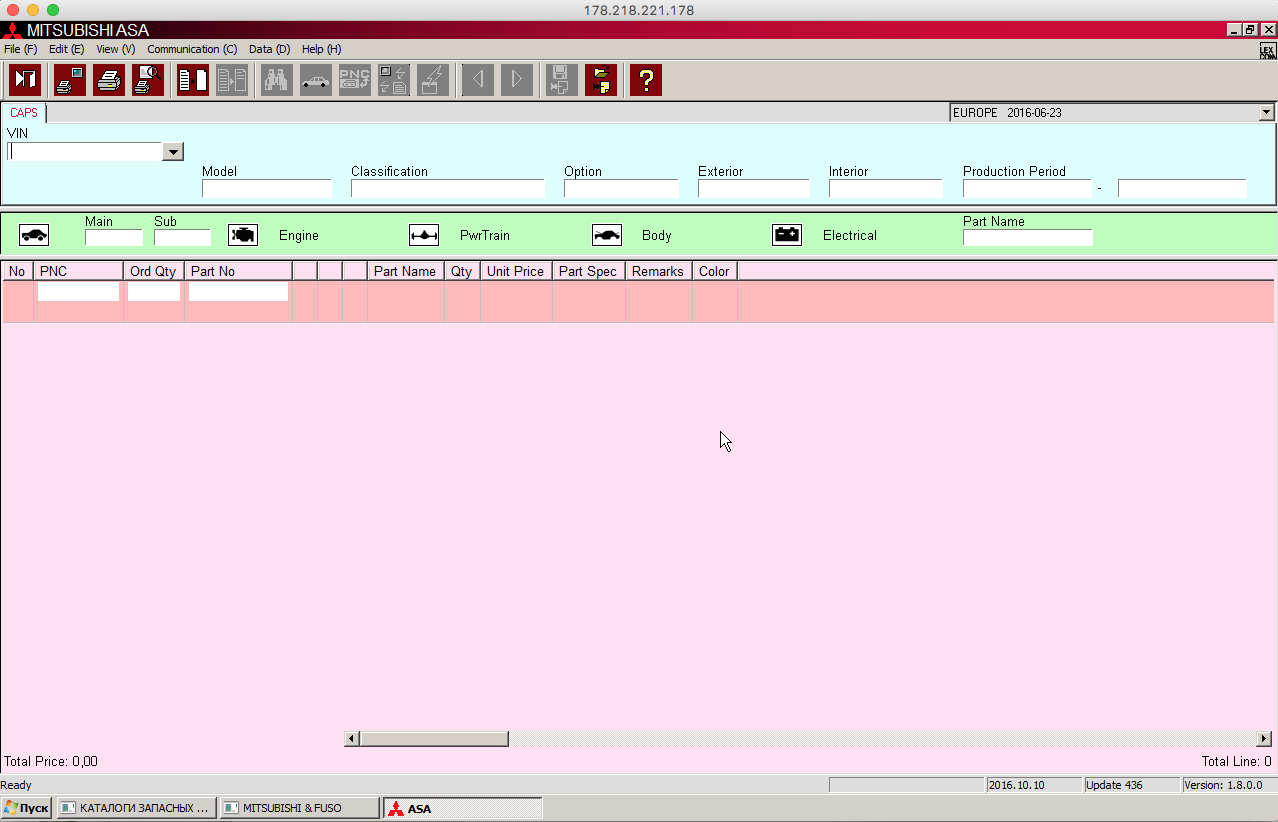Click the car icon left of Main field
The width and height of the screenshot is (1278, 822).
(34, 235)
